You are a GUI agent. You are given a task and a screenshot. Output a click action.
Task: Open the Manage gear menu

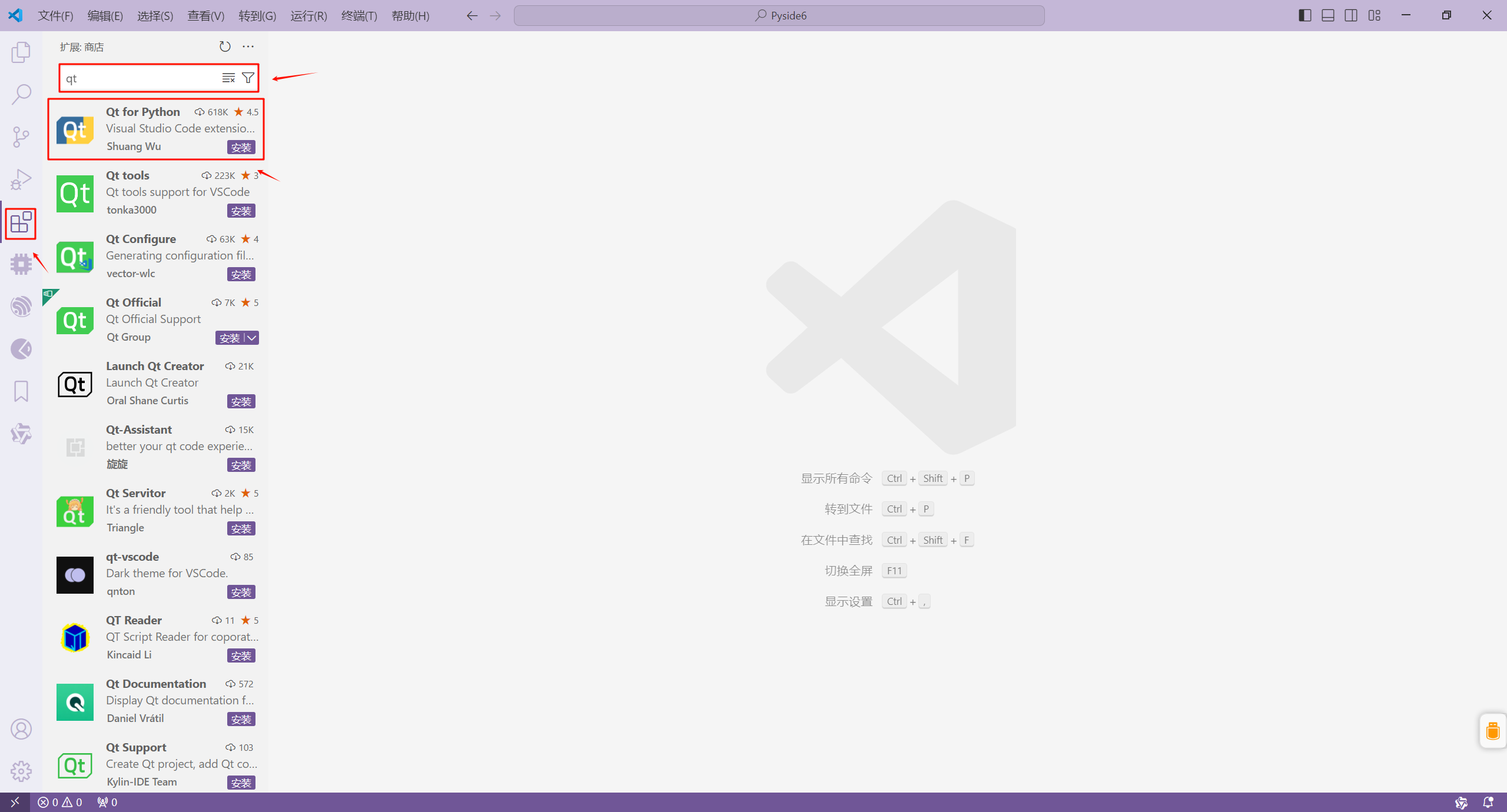[x=21, y=771]
